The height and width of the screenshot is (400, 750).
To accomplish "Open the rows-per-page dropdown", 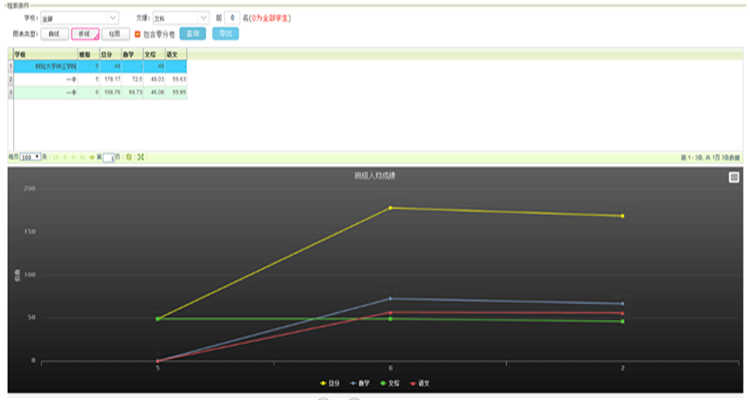I will point(32,157).
